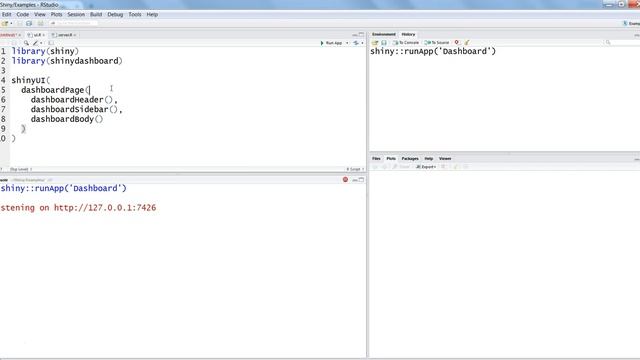Open the Debug menu
Image resolution: width=640 pixels, height=360 pixels.
pyautogui.click(x=115, y=14)
